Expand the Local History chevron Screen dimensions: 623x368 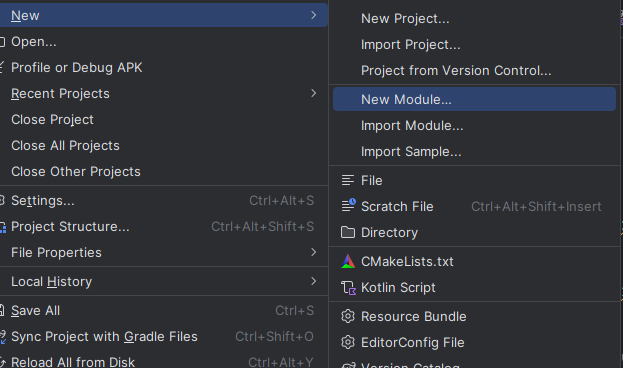pyautogui.click(x=313, y=281)
